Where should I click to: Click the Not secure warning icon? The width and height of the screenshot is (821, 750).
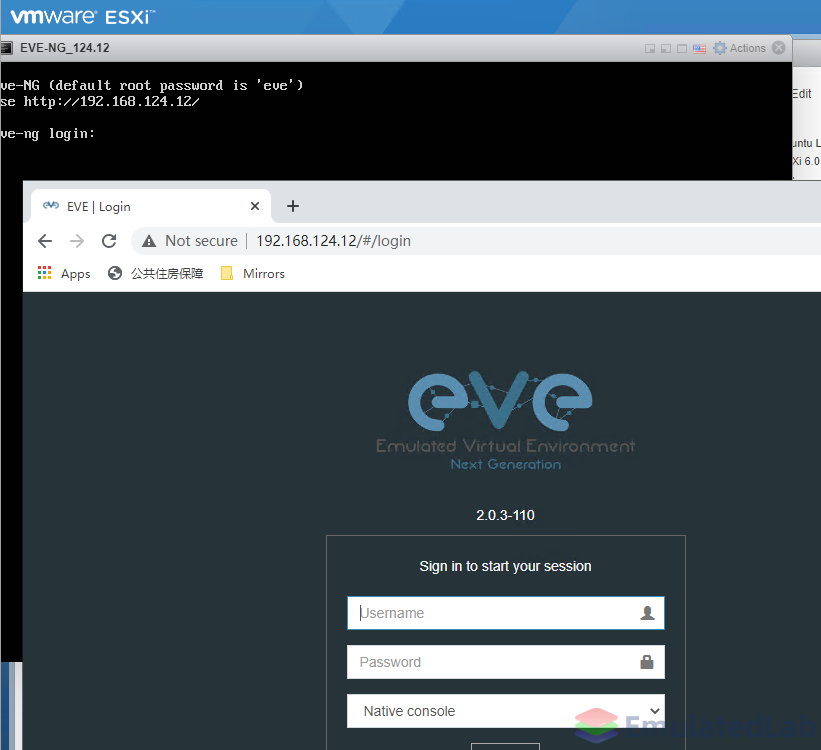click(x=149, y=241)
